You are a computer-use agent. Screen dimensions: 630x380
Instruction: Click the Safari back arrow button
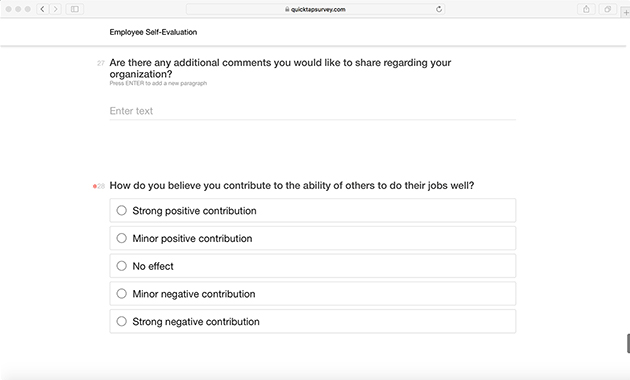click(42, 9)
